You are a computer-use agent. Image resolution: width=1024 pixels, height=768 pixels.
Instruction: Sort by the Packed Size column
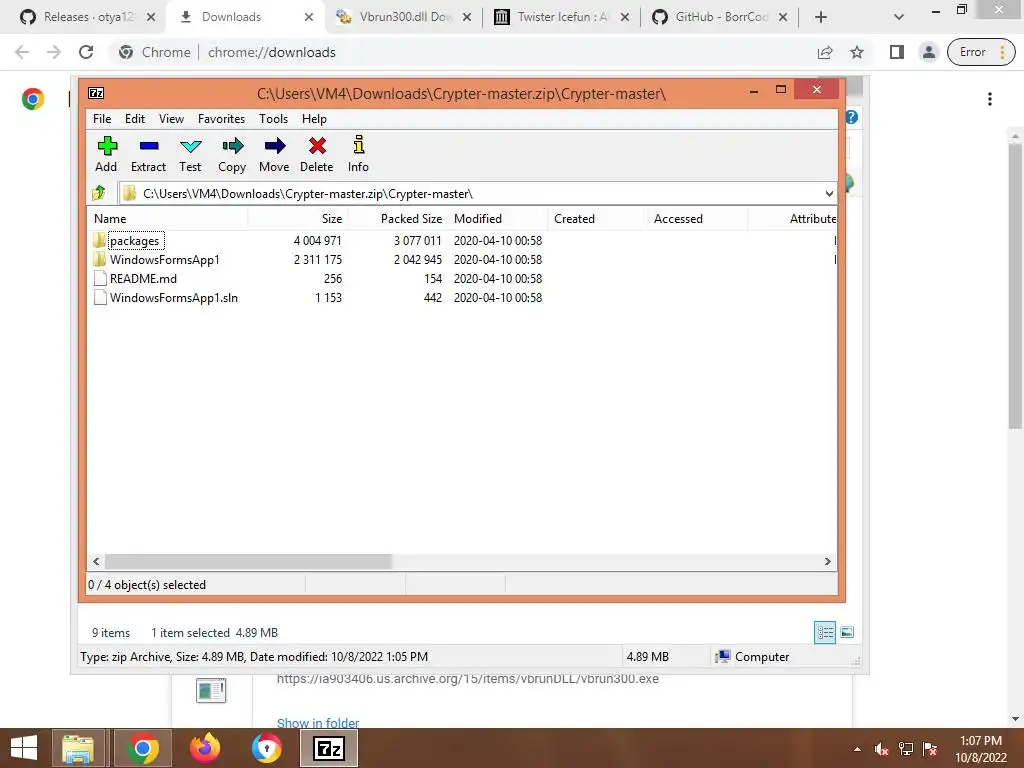[x=398, y=219]
